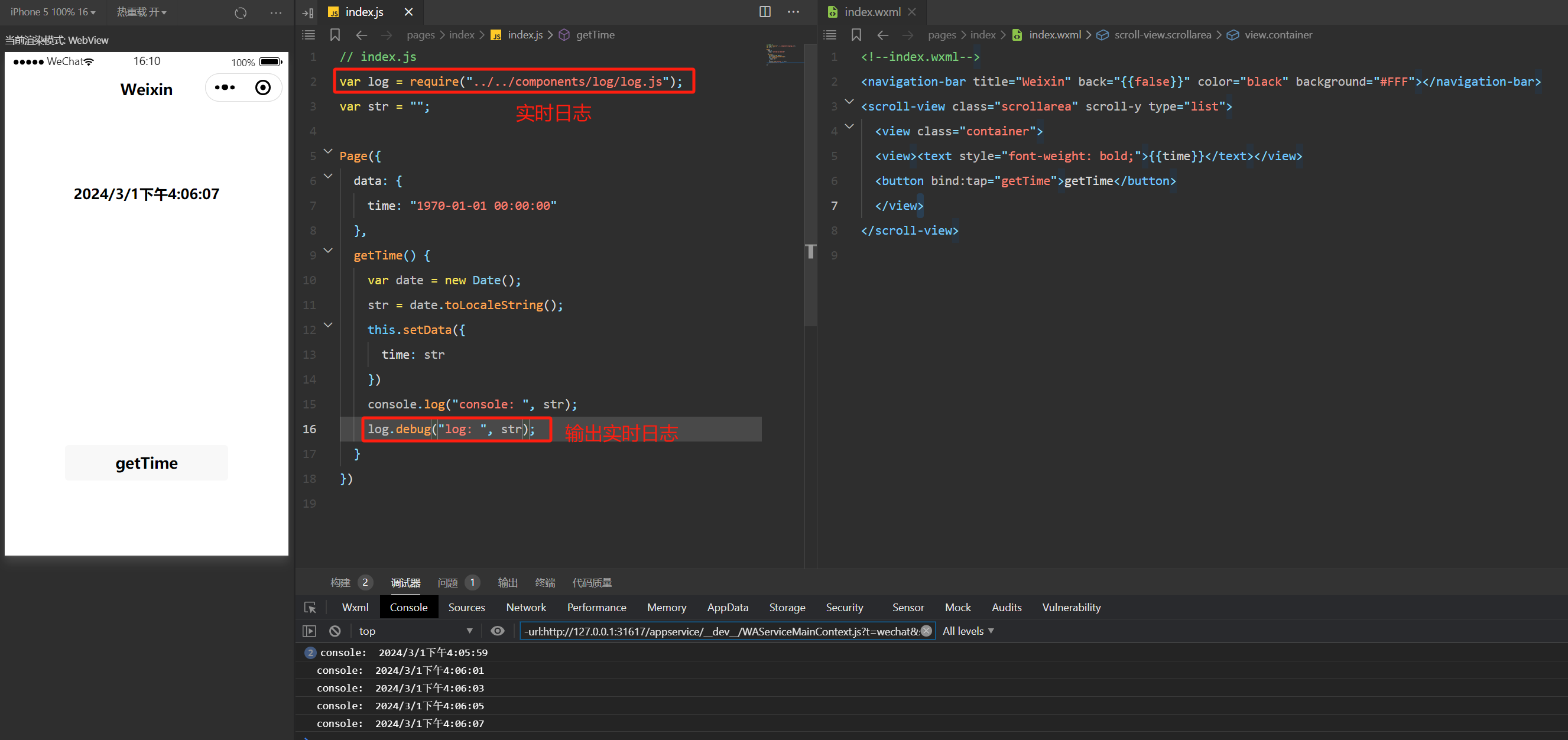Click the clear console icon
Viewport: 1568px width, 740px height.
[x=335, y=631]
